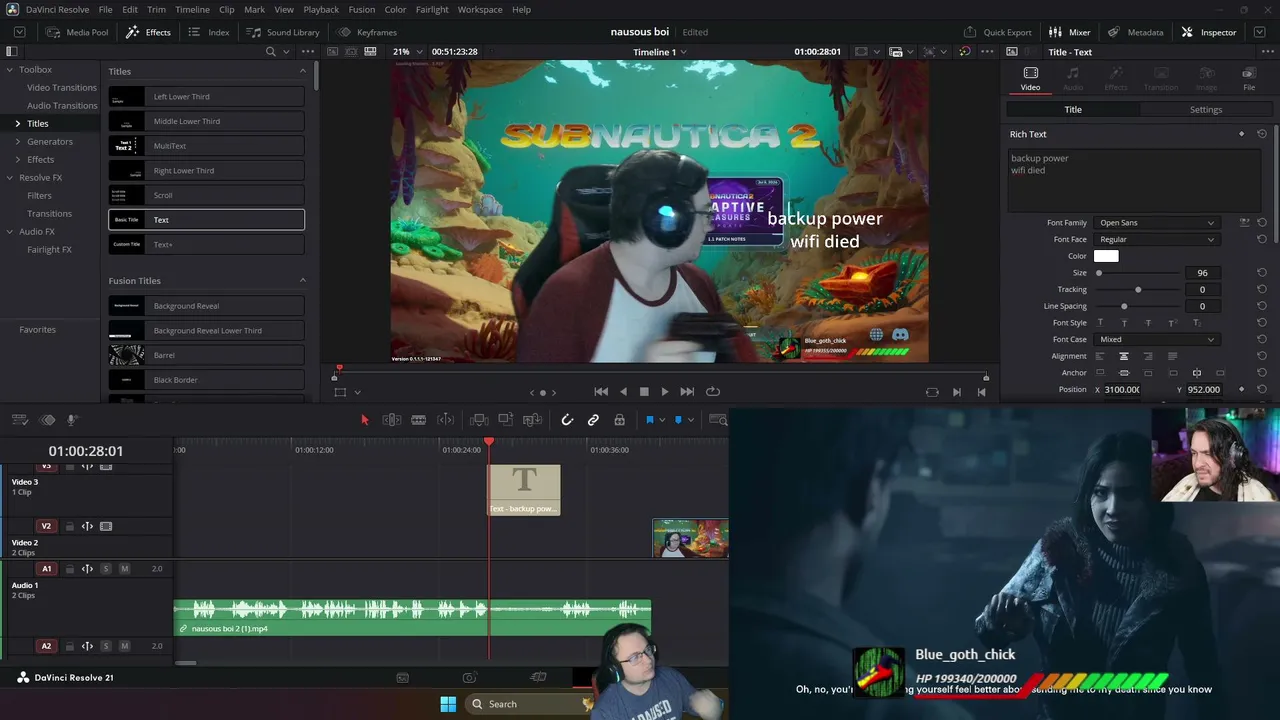Select the nausous boi 2 (1).mp4 audio clip

(413, 617)
